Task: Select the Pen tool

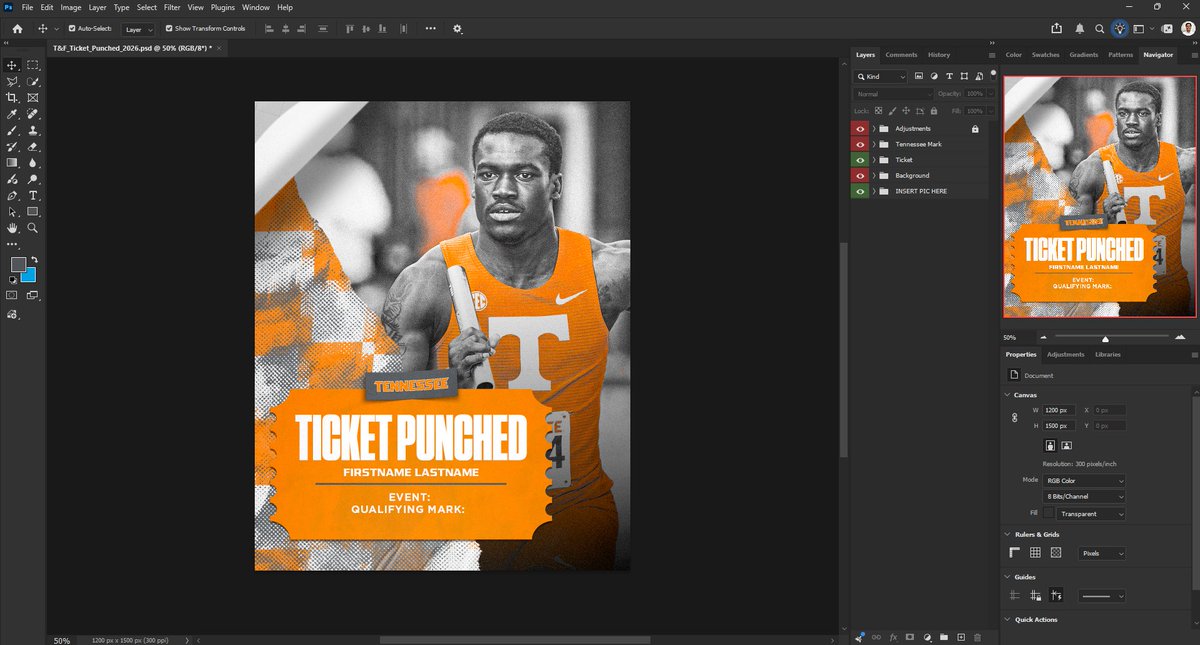Action: point(12,195)
